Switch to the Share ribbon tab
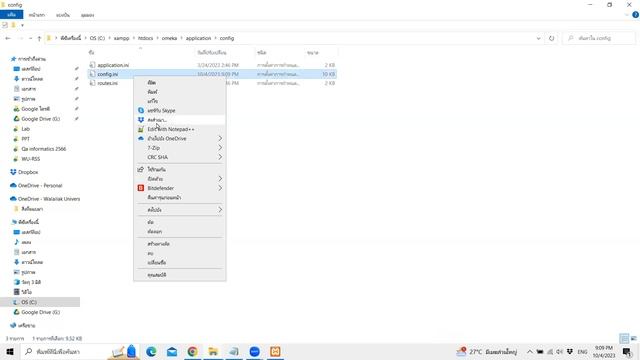The image size is (640, 360). pos(63,15)
